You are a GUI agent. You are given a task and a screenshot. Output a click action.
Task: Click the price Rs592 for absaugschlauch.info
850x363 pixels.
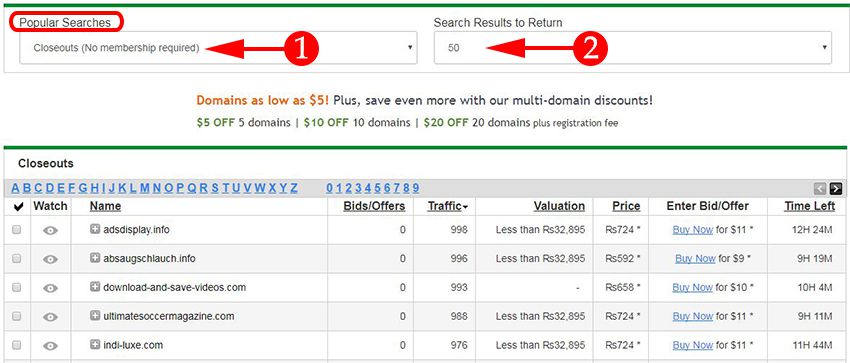coord(623,258)
